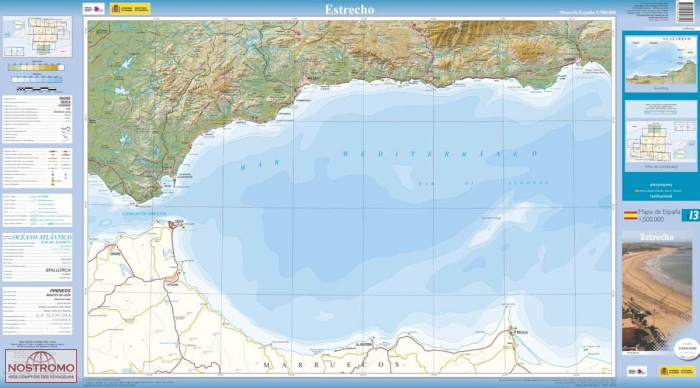700x388 pixels.
Task: Select the green-to-brown elevation color scale
Action: tap(36, 67)
